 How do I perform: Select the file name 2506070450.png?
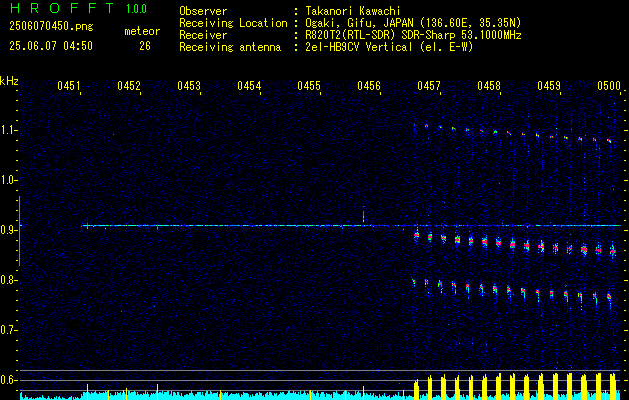click(51, 27)
